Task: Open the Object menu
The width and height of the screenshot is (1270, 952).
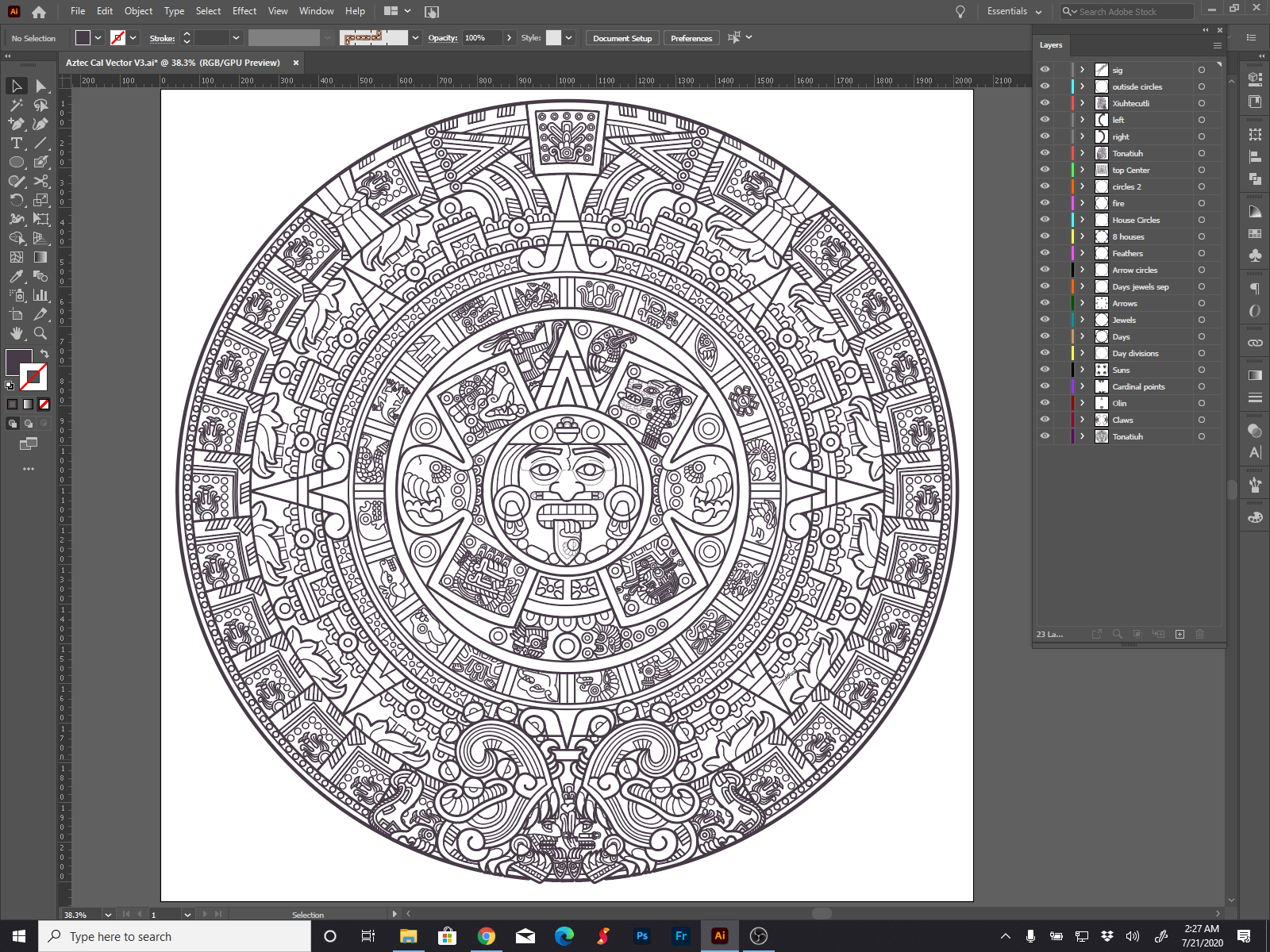Action: 138,11
